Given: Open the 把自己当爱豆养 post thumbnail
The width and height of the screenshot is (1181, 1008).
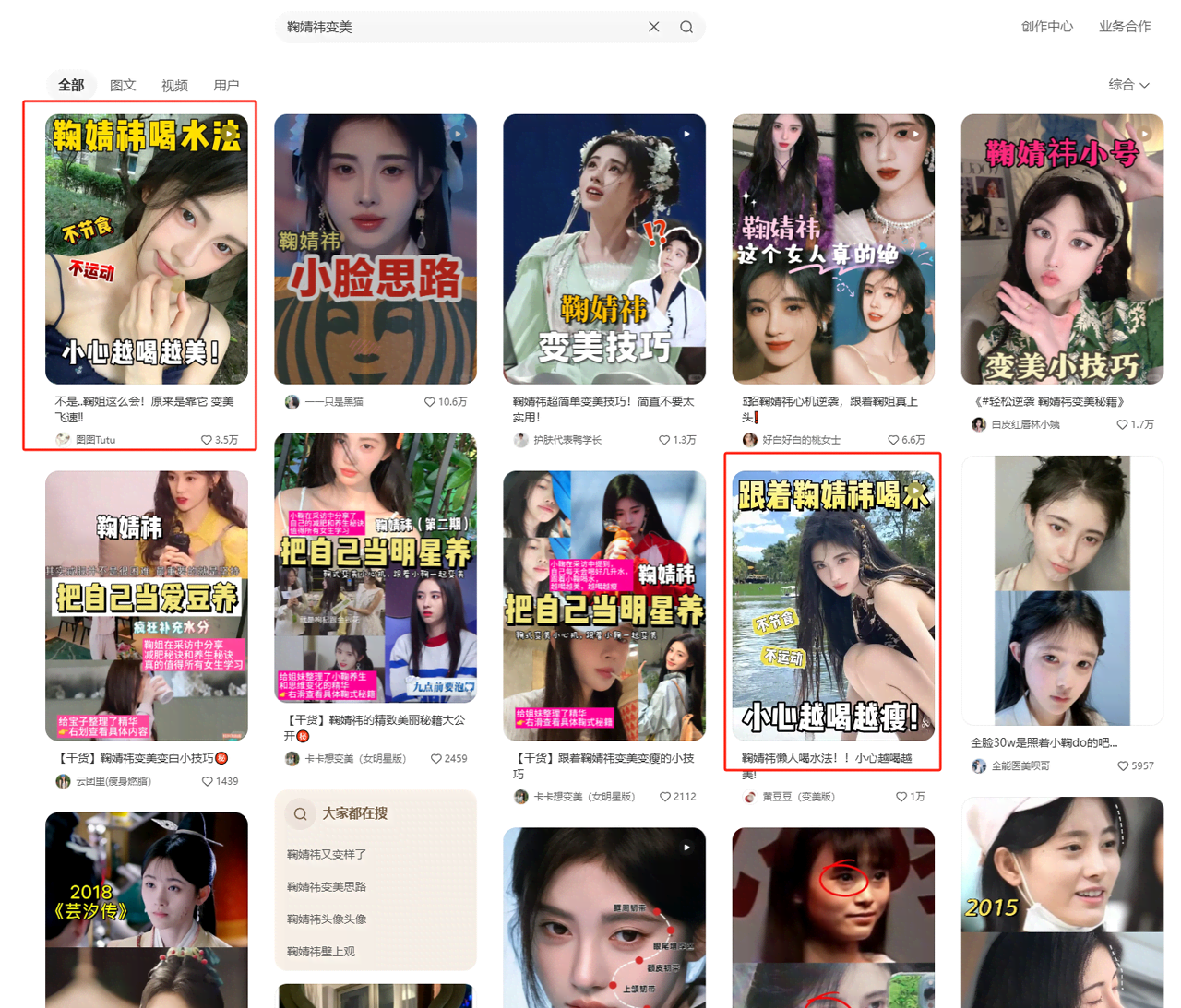Looking at the screenshot, I should click(x=146, y=604).
